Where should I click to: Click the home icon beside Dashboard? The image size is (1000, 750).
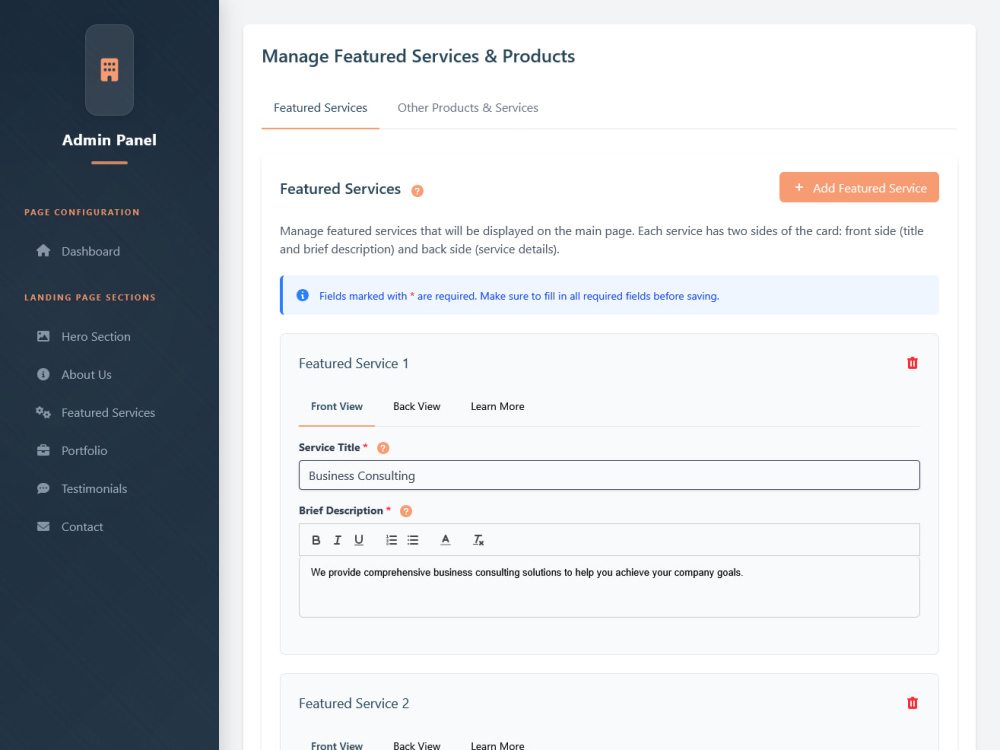43,251
